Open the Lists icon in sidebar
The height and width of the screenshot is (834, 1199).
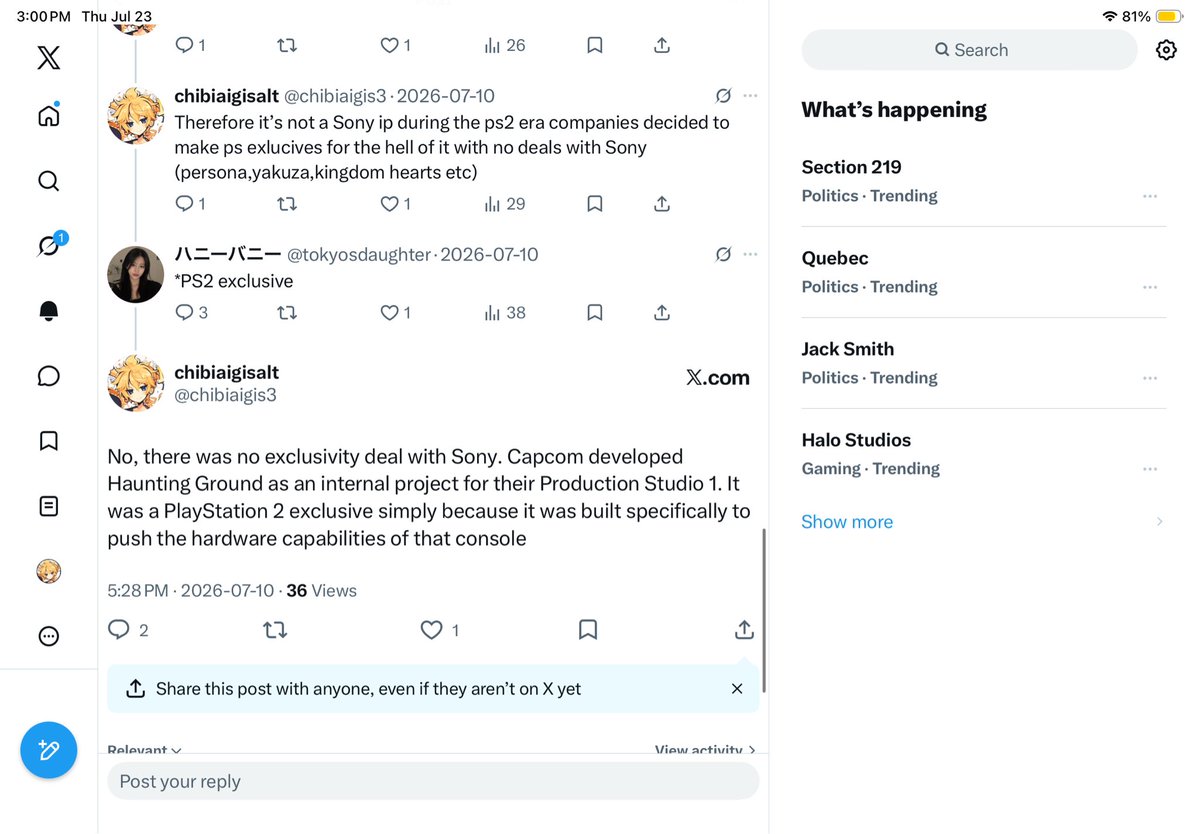coord(49,506)
